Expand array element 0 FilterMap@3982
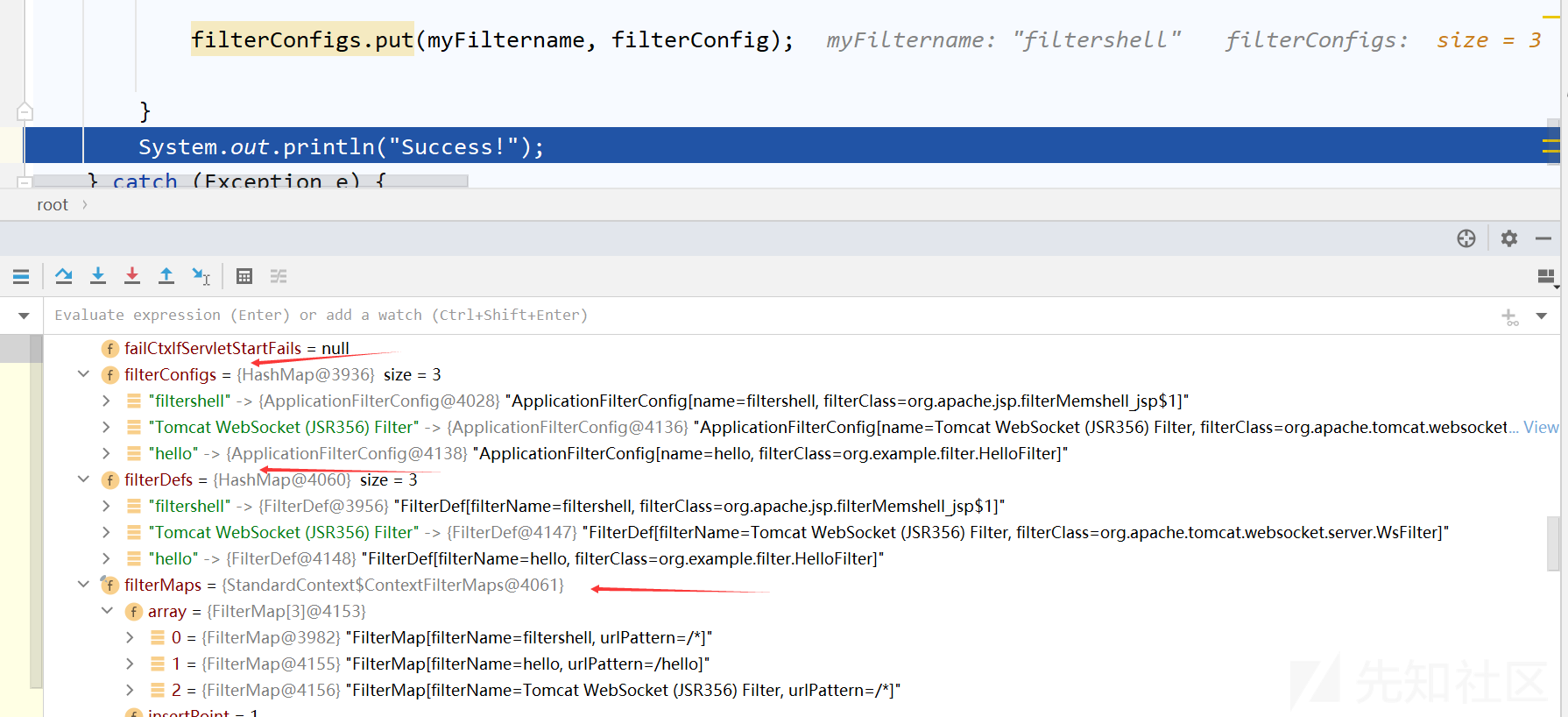This screenshot has height=717, width=1568. 130,637
